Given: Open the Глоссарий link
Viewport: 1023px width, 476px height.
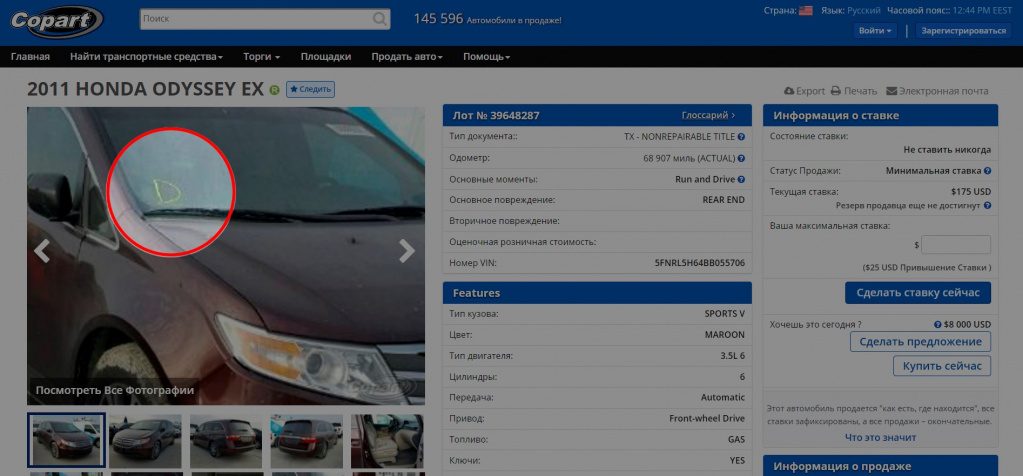Looking at the screenshot, I should pyautogui.click(x=709, y=115).
